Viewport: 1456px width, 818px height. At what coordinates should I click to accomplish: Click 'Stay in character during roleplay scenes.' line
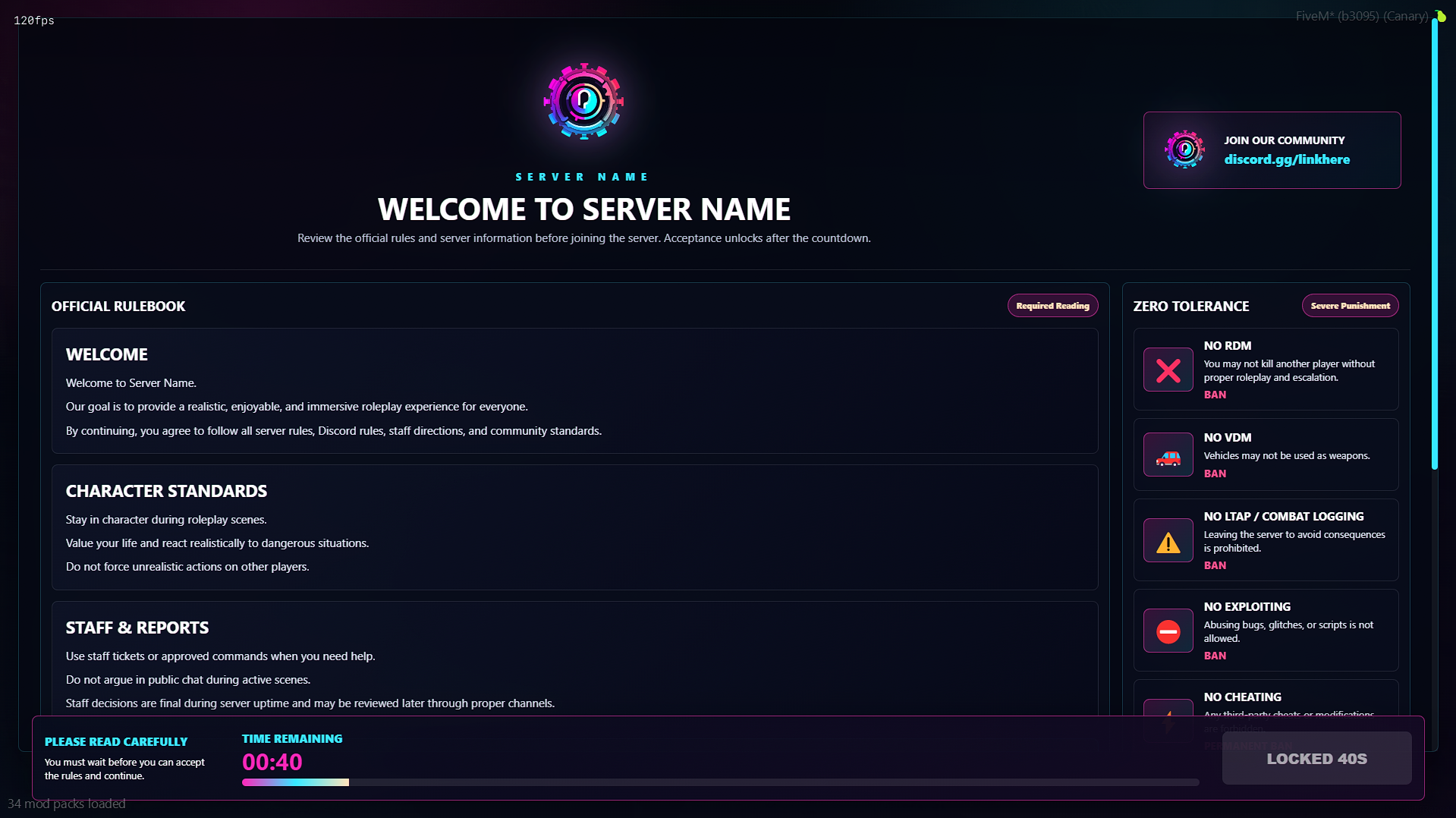click(x=166, y=520)
